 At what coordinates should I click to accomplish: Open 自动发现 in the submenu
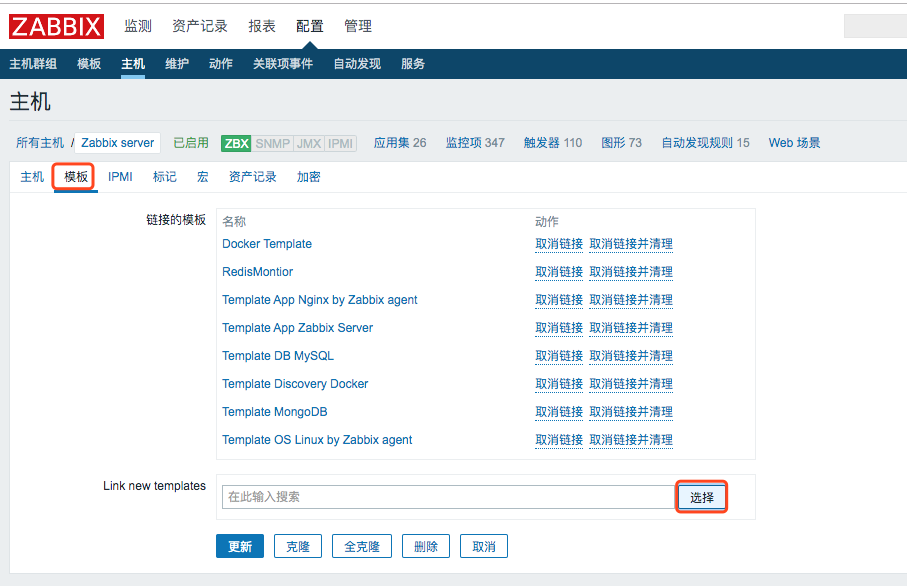point(357,64)
